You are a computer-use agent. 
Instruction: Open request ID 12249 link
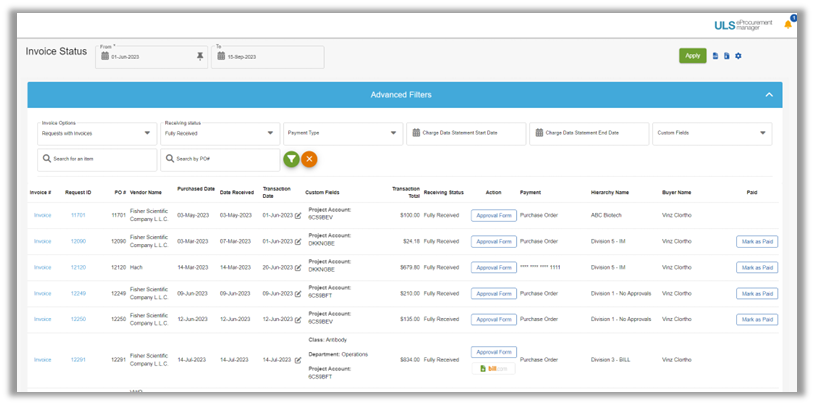click(x=78, y=293)
